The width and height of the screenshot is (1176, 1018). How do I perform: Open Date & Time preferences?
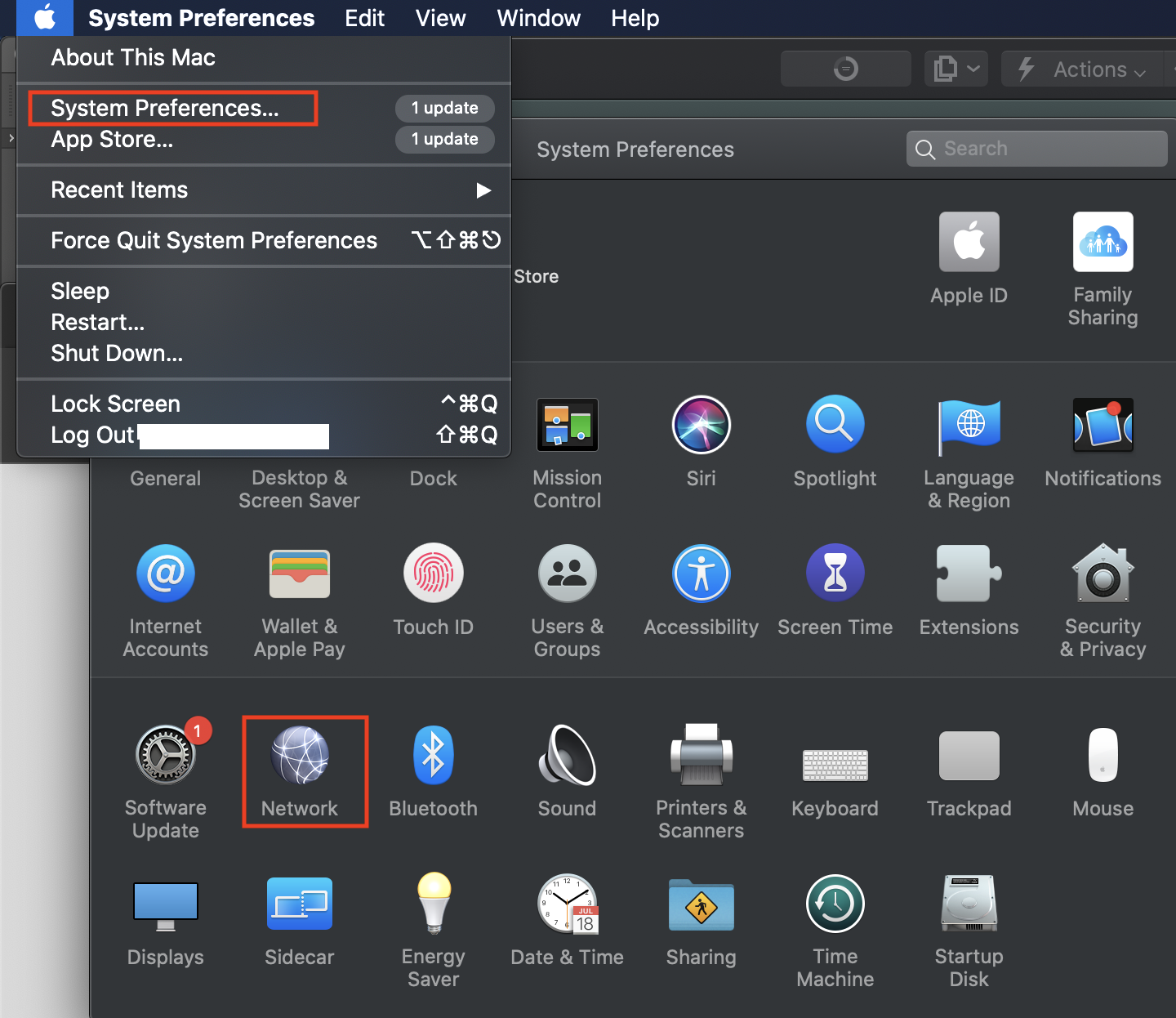567,921
